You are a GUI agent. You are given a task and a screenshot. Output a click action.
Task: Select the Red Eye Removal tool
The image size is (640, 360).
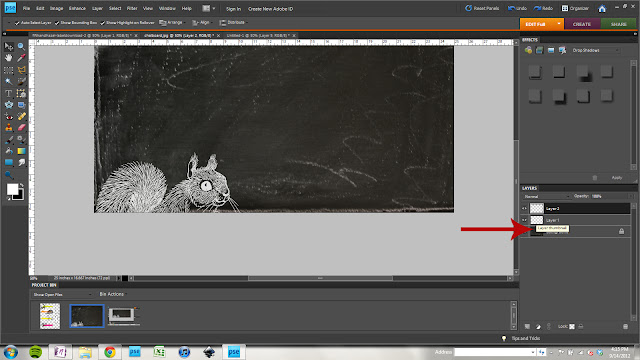[x=9, y=116]
